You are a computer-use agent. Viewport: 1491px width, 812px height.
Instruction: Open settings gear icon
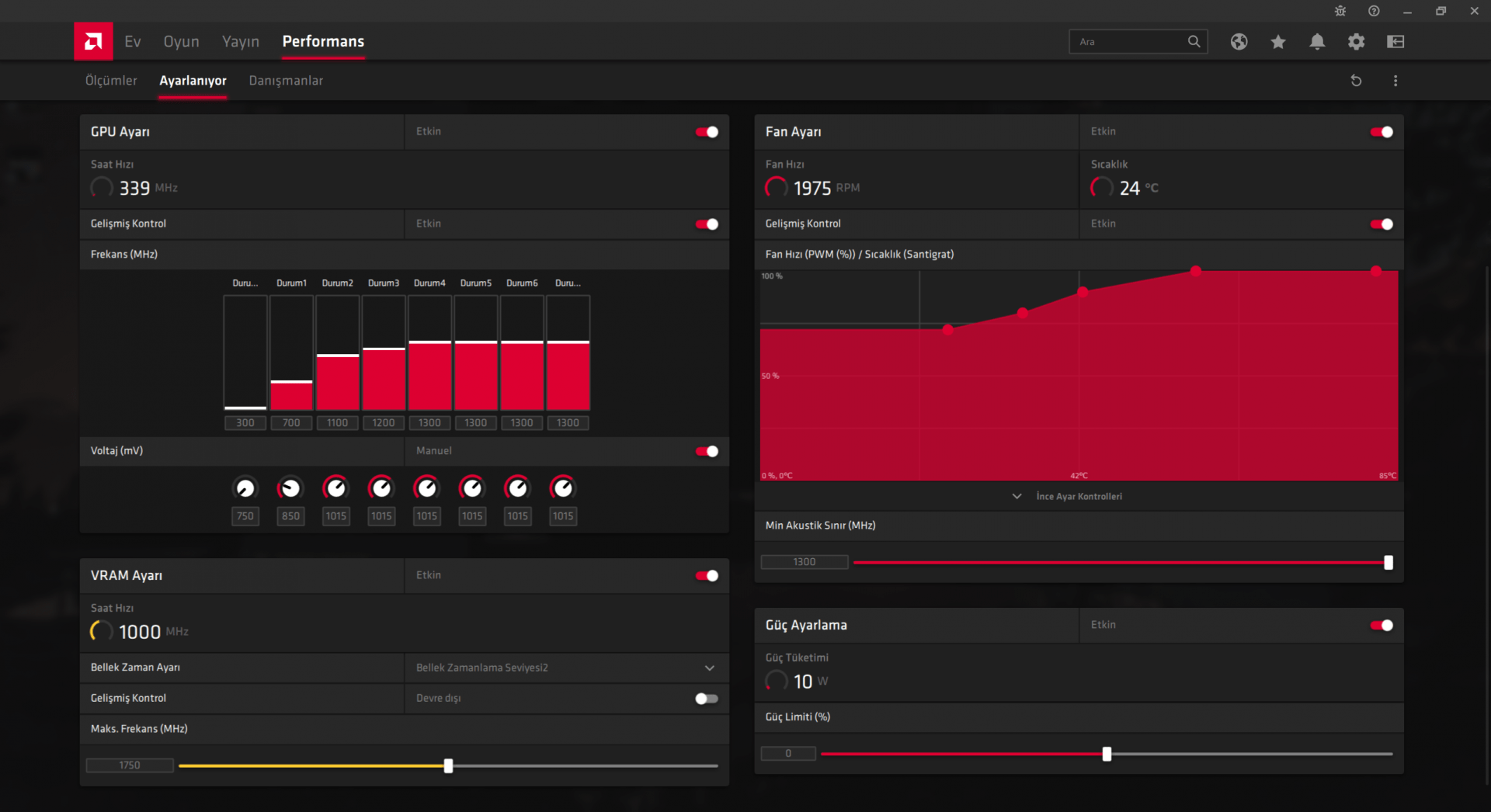1356,42
